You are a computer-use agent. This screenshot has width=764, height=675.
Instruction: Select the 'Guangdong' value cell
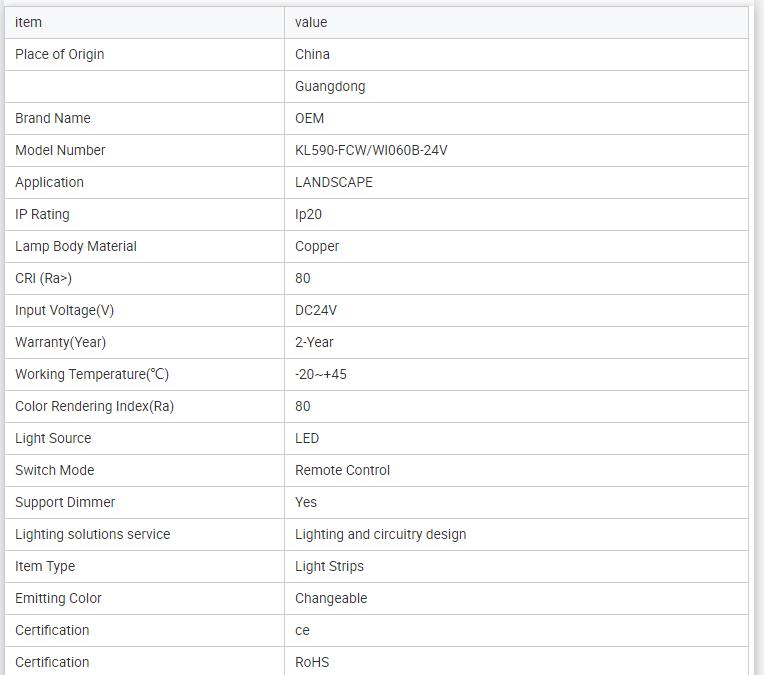tap(330, 86)
